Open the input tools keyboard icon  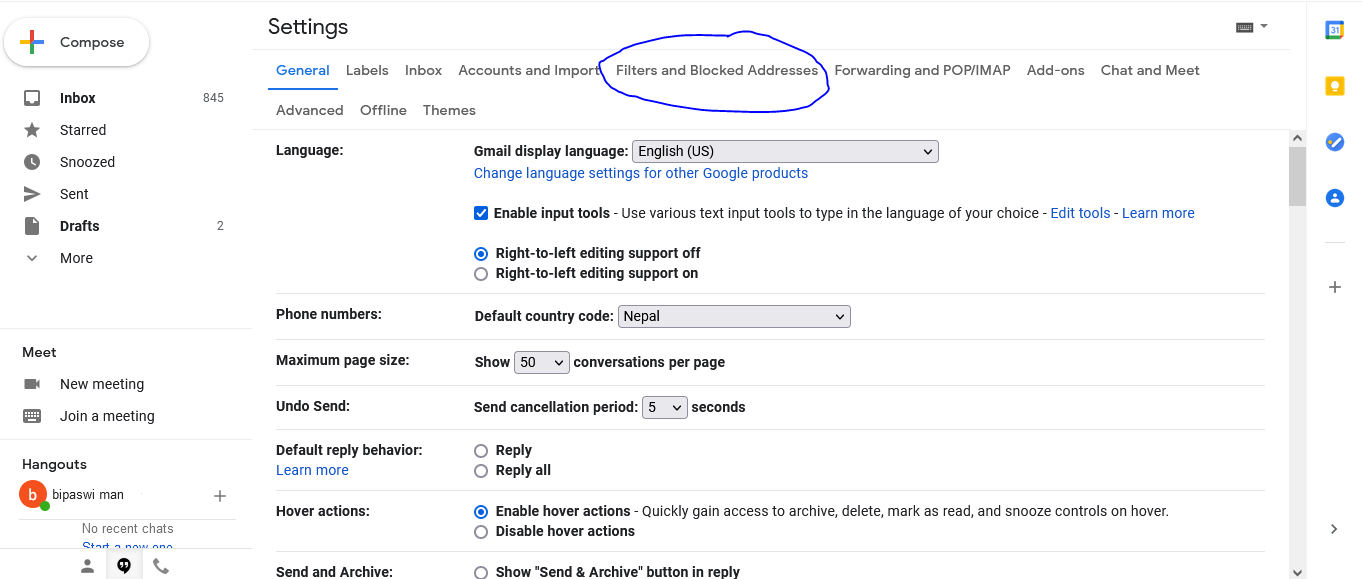click(1245, 27)
